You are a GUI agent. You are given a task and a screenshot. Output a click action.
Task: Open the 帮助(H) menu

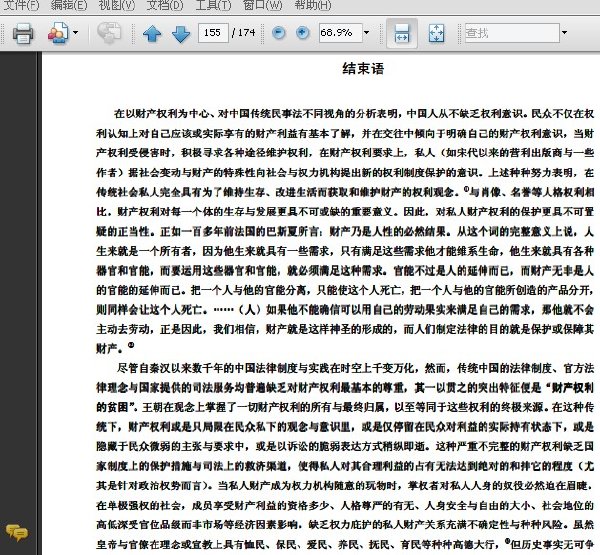coord(313,5)
